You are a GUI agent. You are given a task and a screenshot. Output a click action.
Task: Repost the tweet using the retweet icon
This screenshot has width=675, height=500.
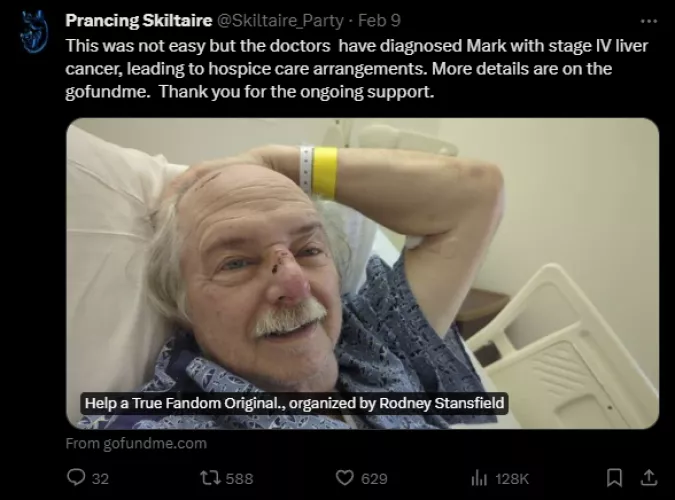point(209,478)
